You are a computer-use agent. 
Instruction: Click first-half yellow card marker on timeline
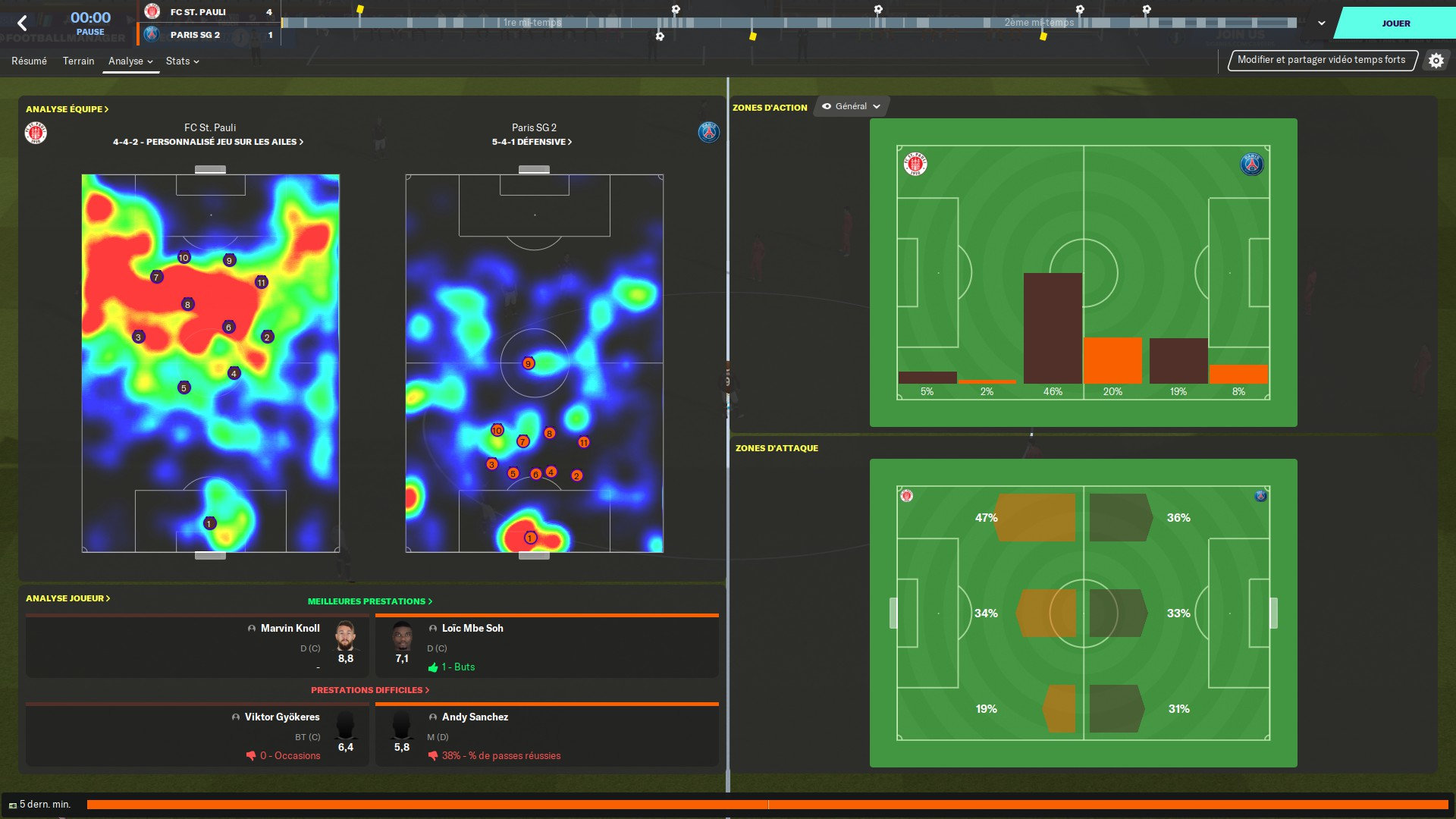(360, 10)
